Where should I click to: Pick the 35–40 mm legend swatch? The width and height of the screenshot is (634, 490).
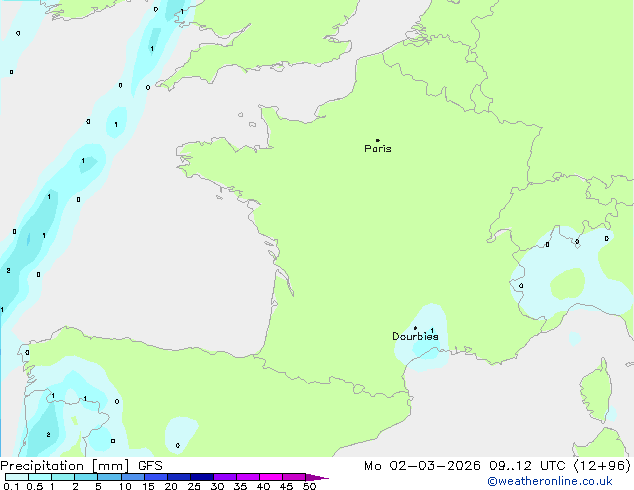[x=247, y=477]
